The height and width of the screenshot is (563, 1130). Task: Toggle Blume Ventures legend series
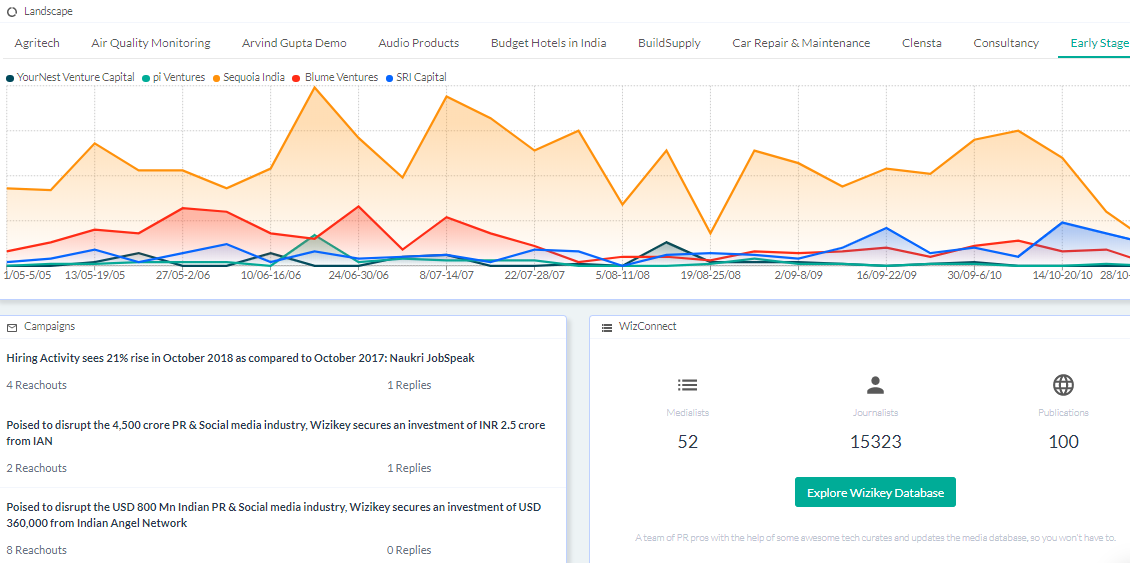[x=336, y=77]
